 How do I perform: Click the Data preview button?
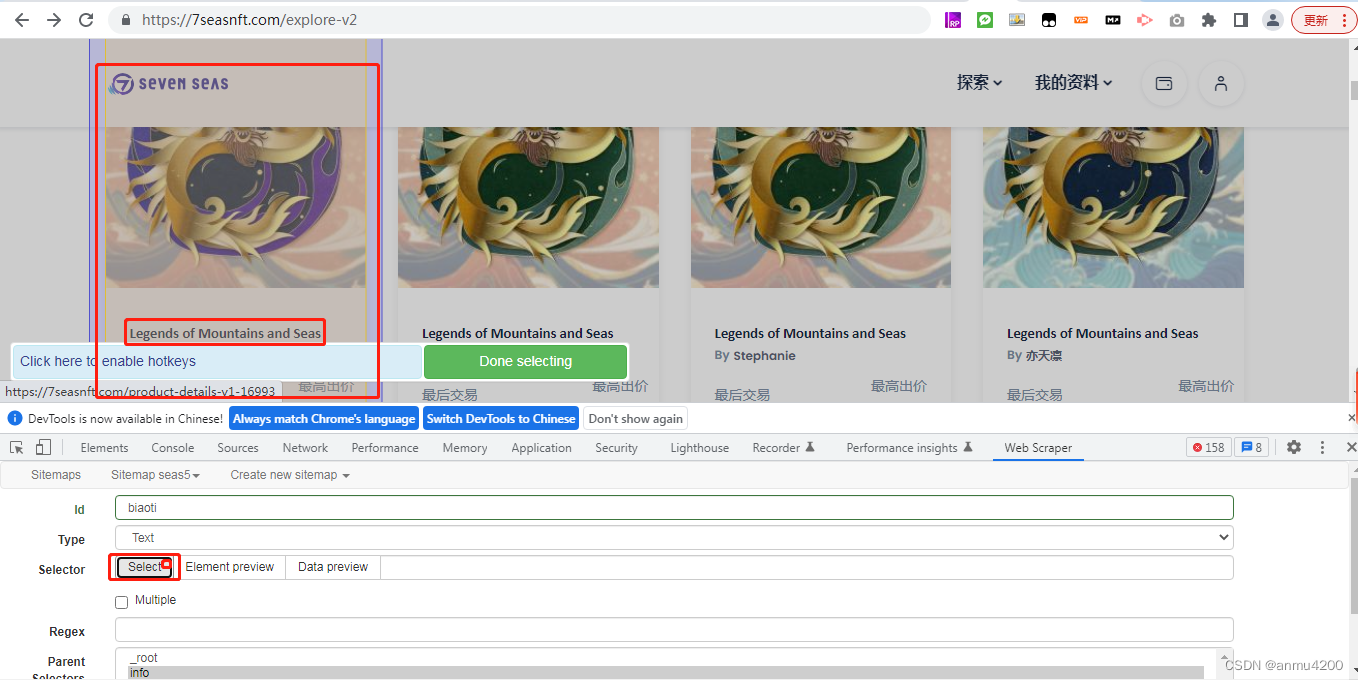[x=333, y=567]
